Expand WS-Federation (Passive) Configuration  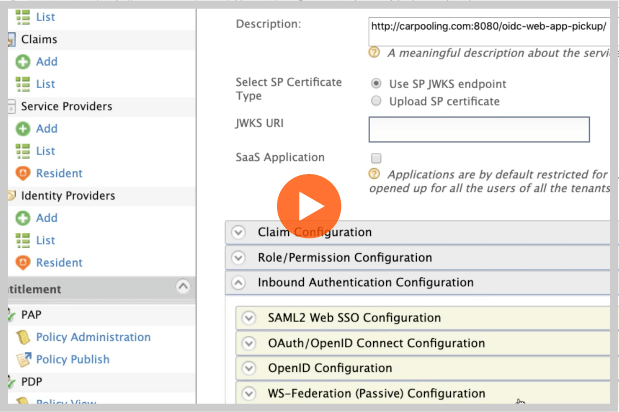point(249,393)
